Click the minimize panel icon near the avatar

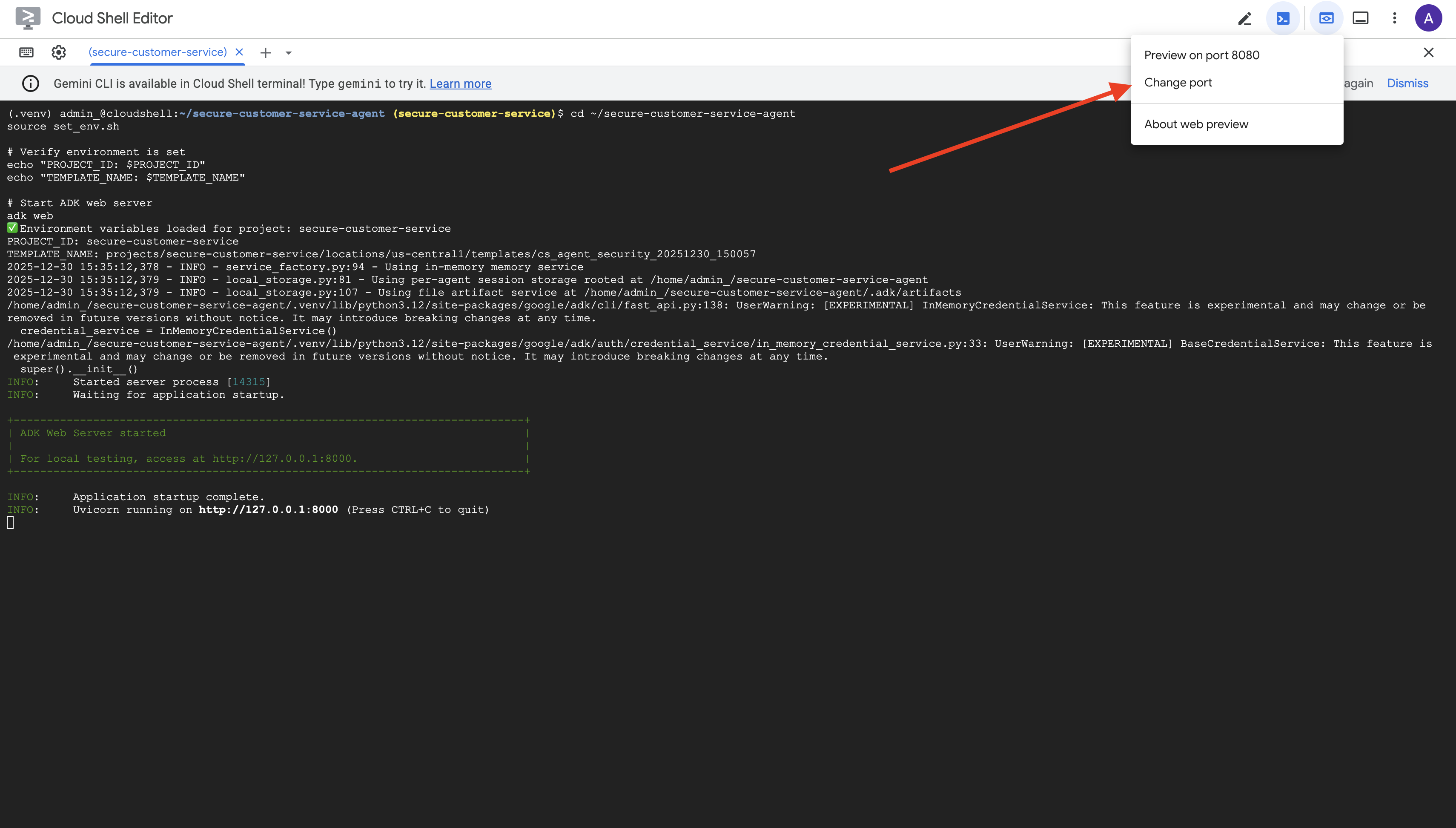(x=1361, y=17)
